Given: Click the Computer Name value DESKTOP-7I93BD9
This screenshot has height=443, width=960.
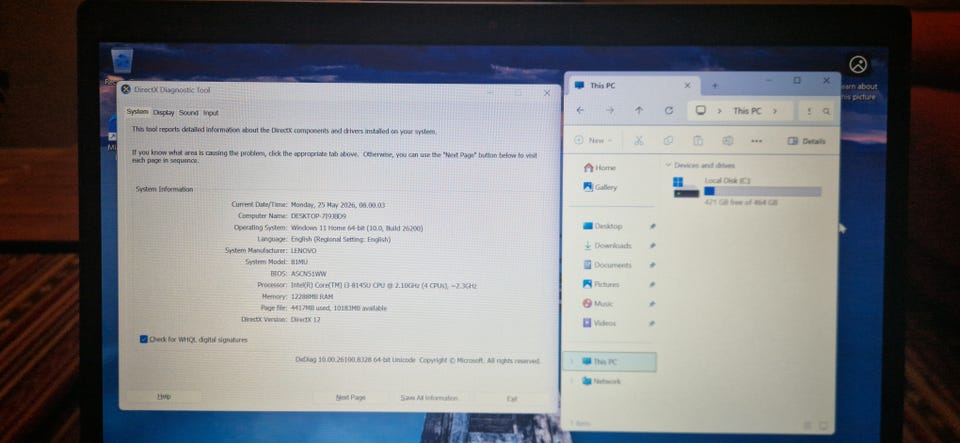Looking at the screenshot, I should pyautogui.click(x=318, y=217).
